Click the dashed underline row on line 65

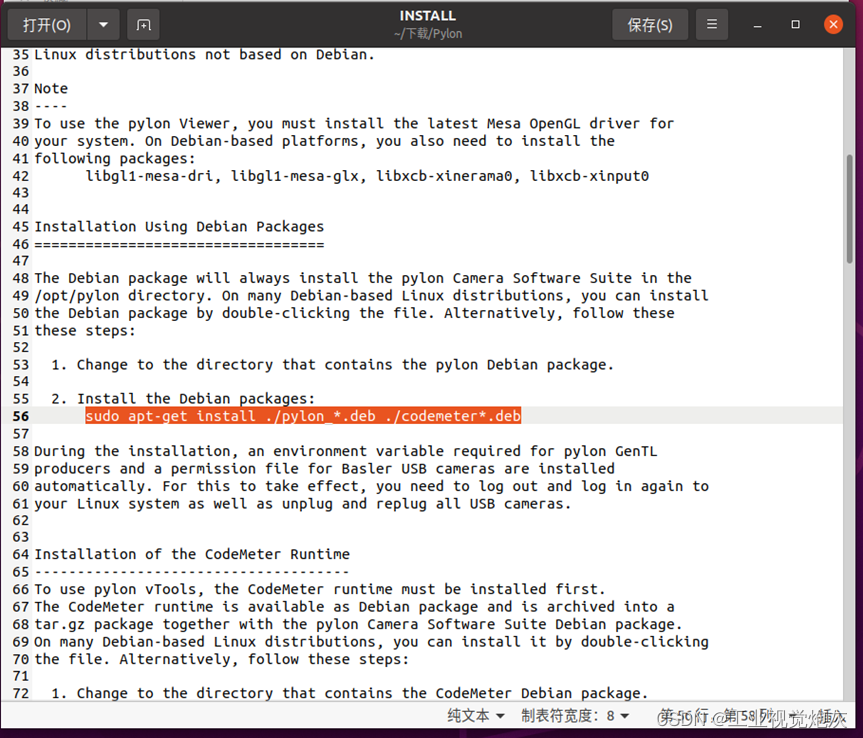tap(192, 572)
